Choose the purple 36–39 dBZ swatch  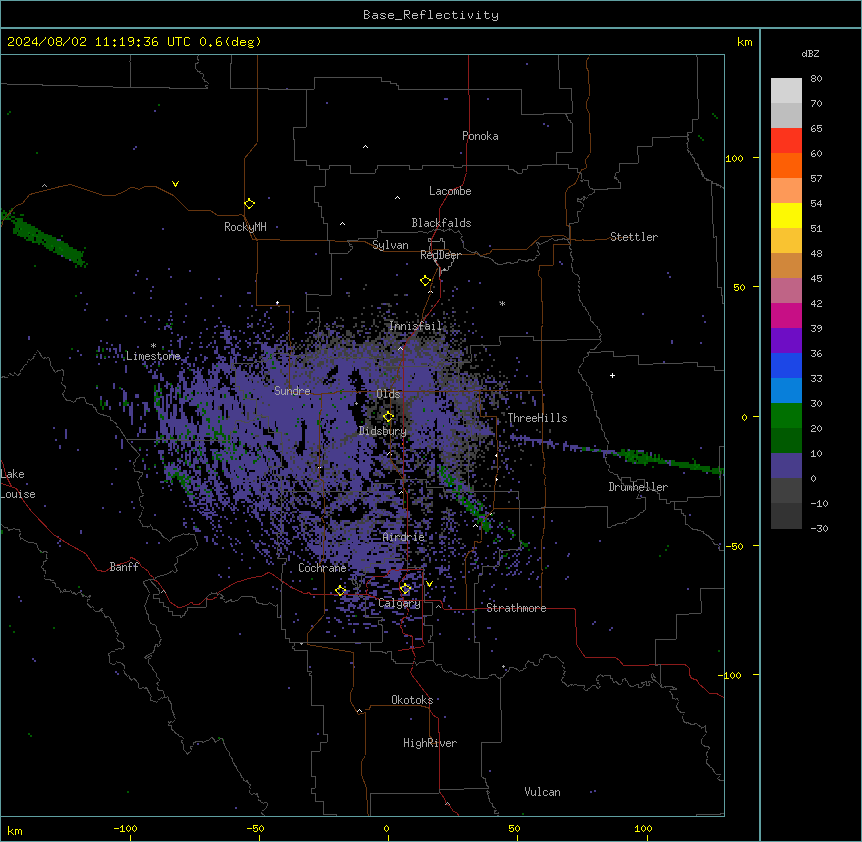(786, 341)
